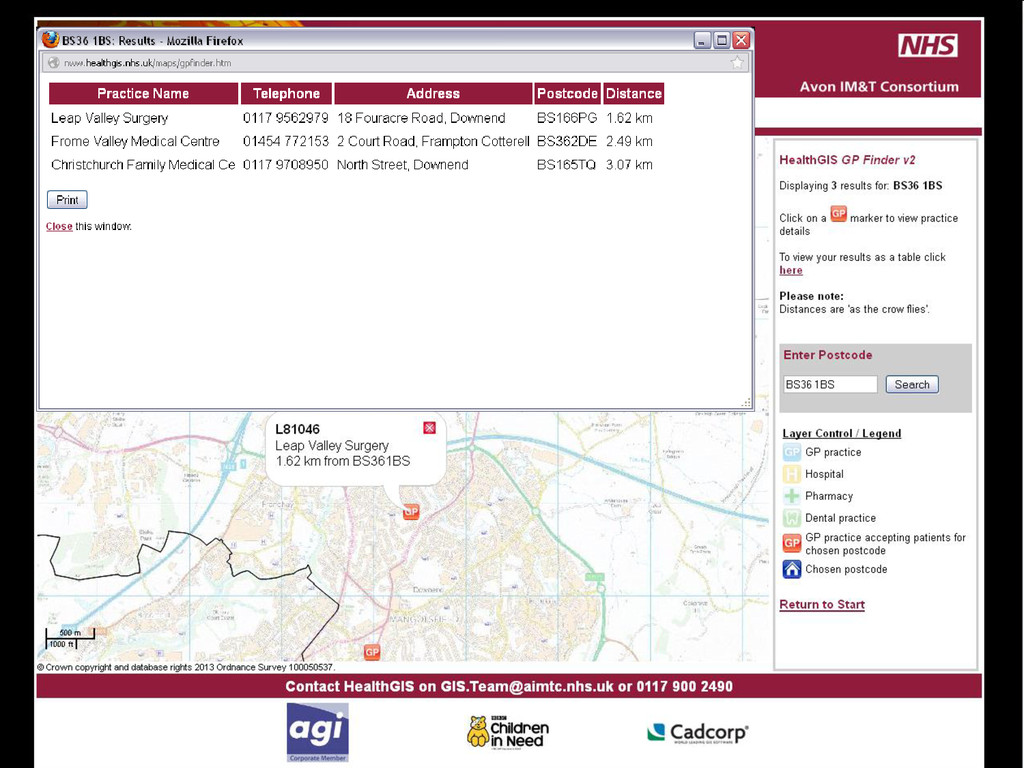The width and height of the screenshot is (1024, 768).
Task: Click the Distance column header
Action: click(633, 93)
